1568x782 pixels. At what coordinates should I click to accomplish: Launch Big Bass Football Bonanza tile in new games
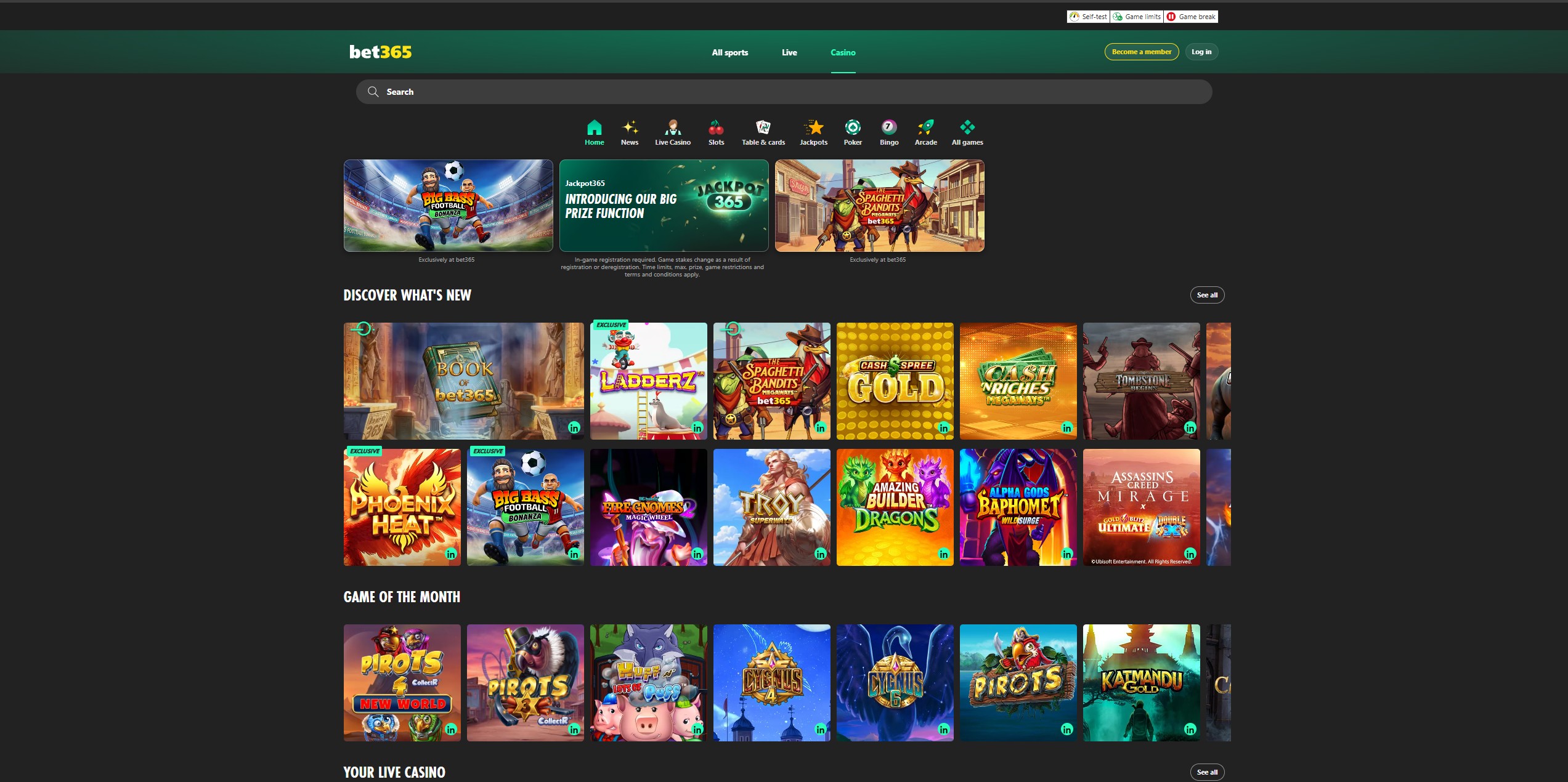click(525, 507)
